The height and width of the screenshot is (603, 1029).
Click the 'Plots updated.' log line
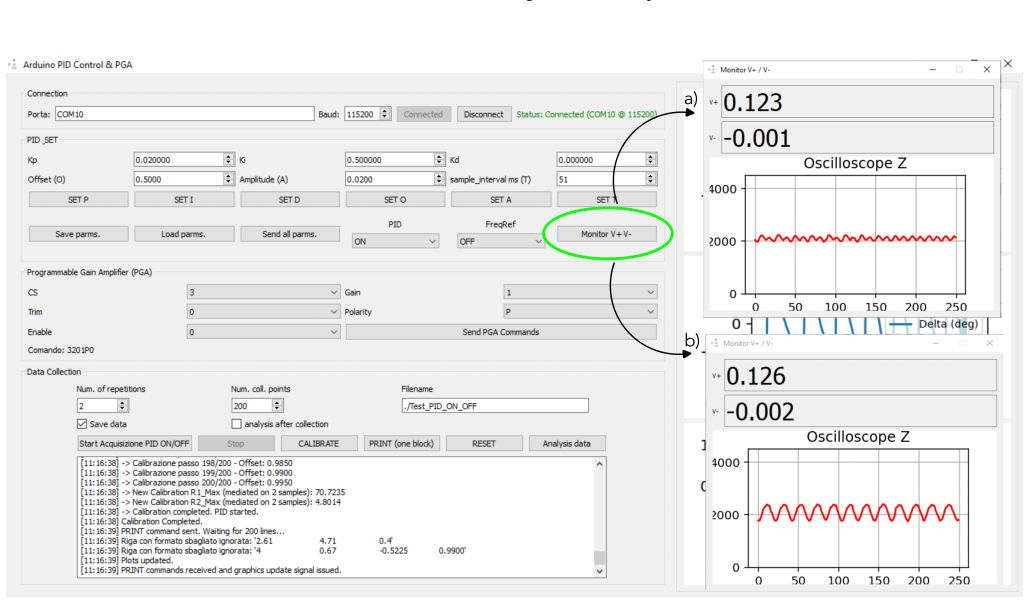point(127,560)
